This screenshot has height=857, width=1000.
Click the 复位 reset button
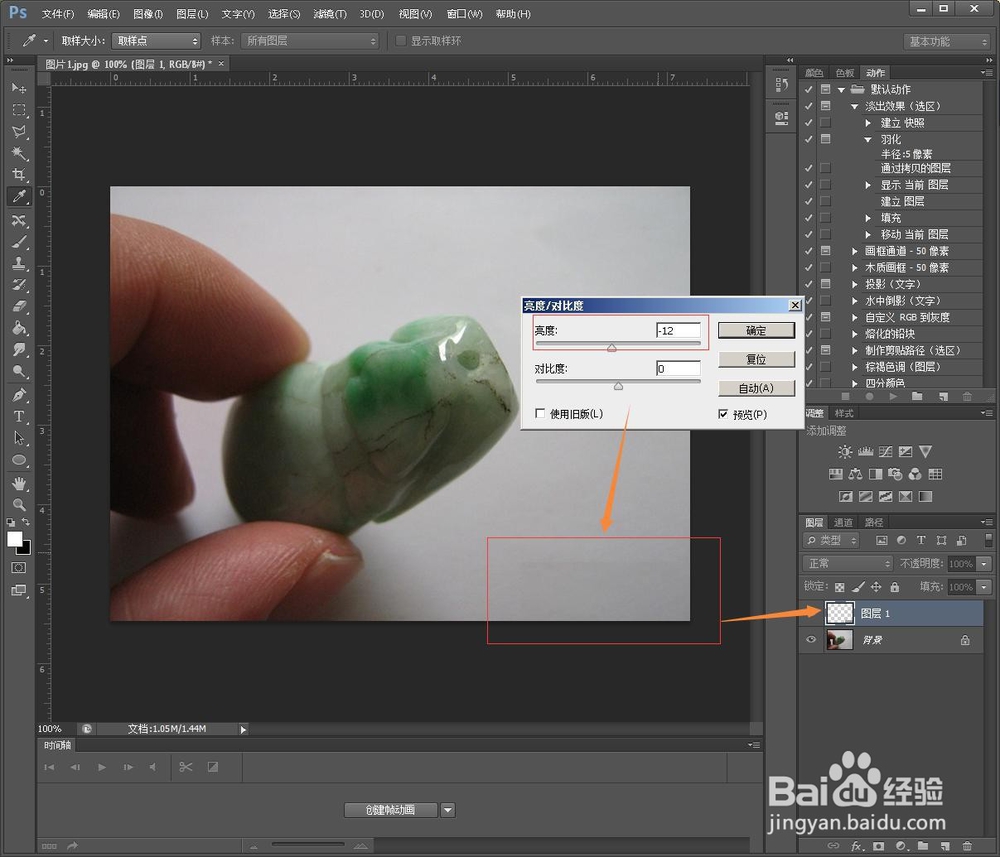pos(756,359)
